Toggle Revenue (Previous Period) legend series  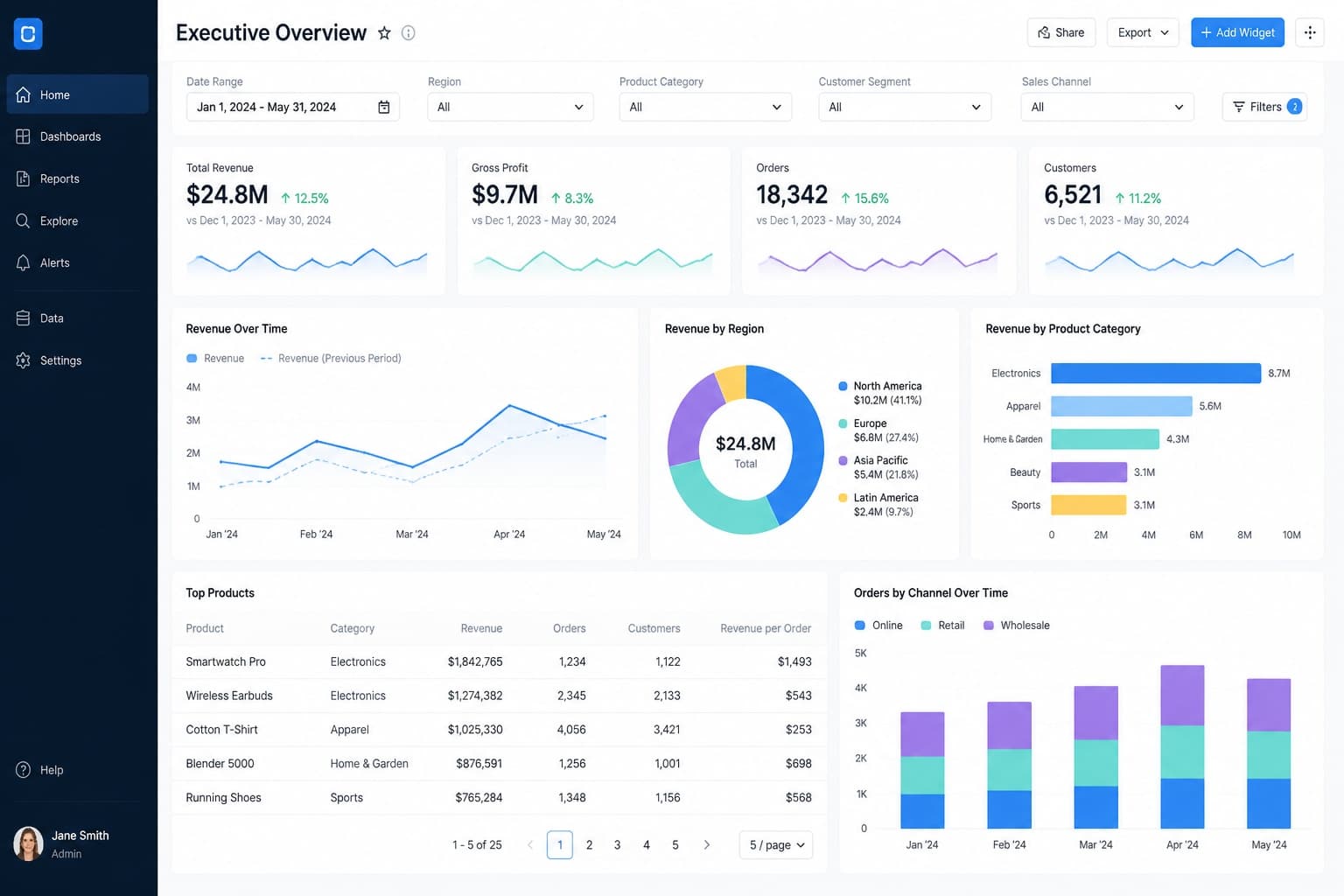331,358
